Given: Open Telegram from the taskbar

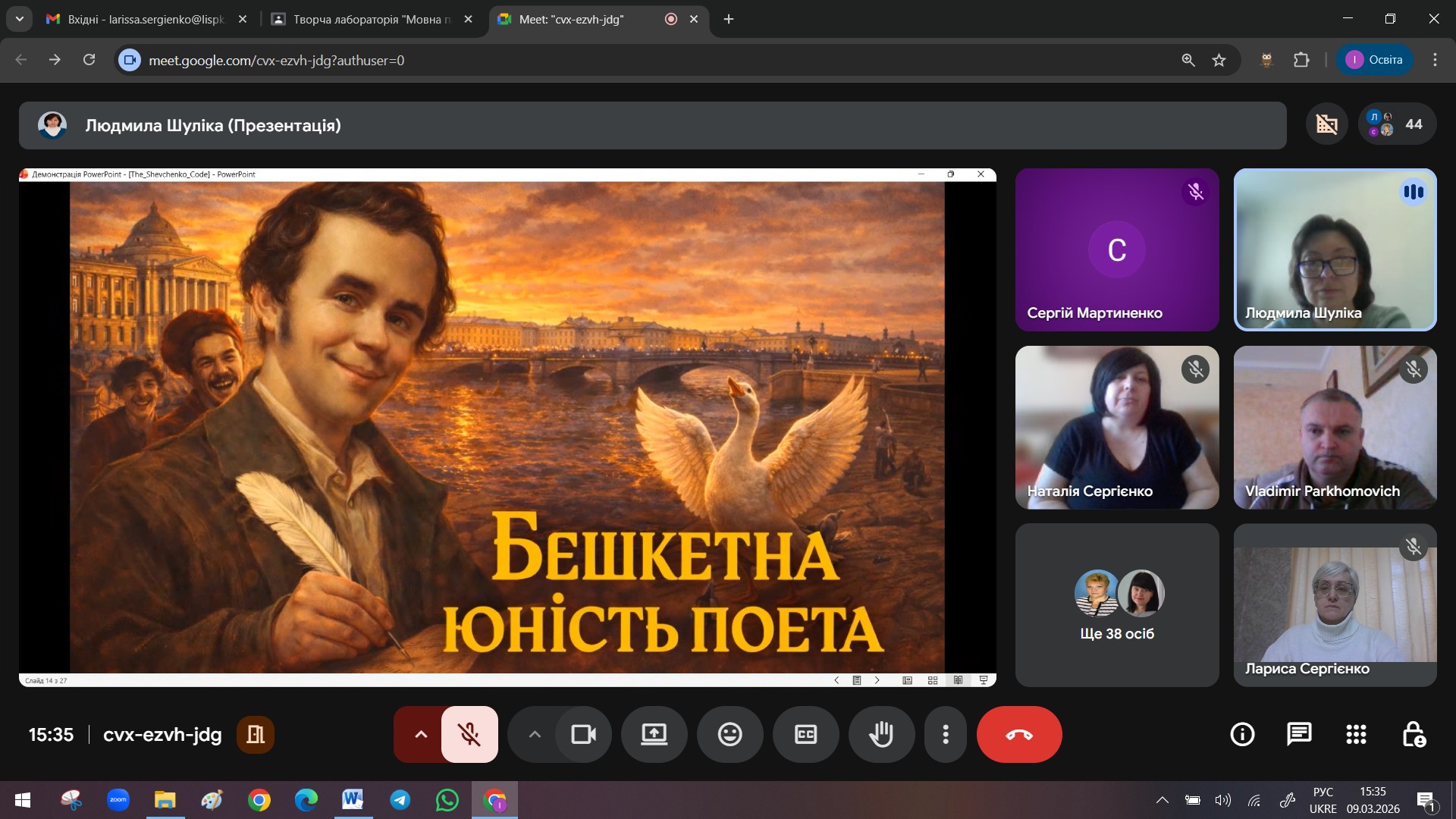Looking at the screenshot, I should [x=400, y=800].
